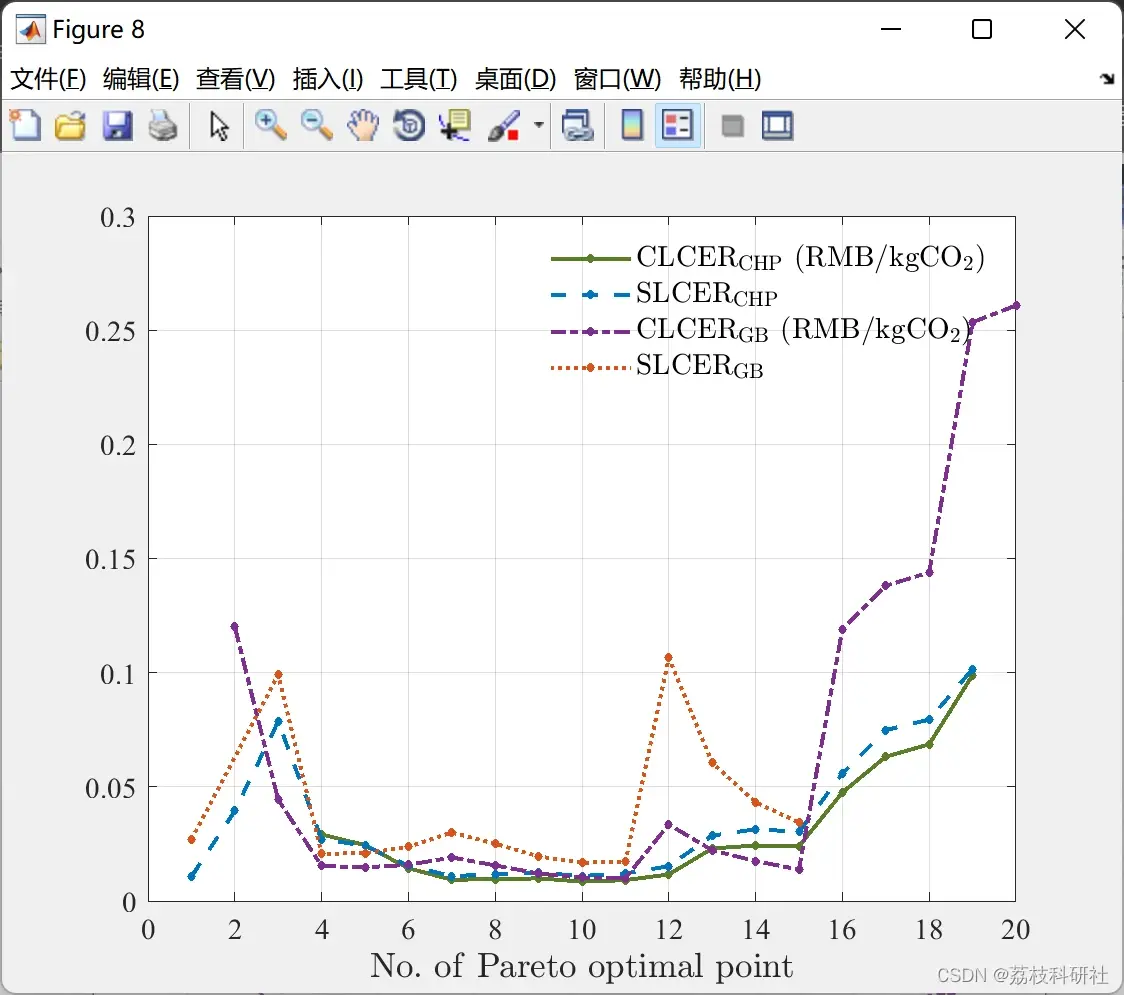Viewport: 1124px width, 995px height.
Task: Toggle the legend with the Insert Legend button
Action: [677, 125]
